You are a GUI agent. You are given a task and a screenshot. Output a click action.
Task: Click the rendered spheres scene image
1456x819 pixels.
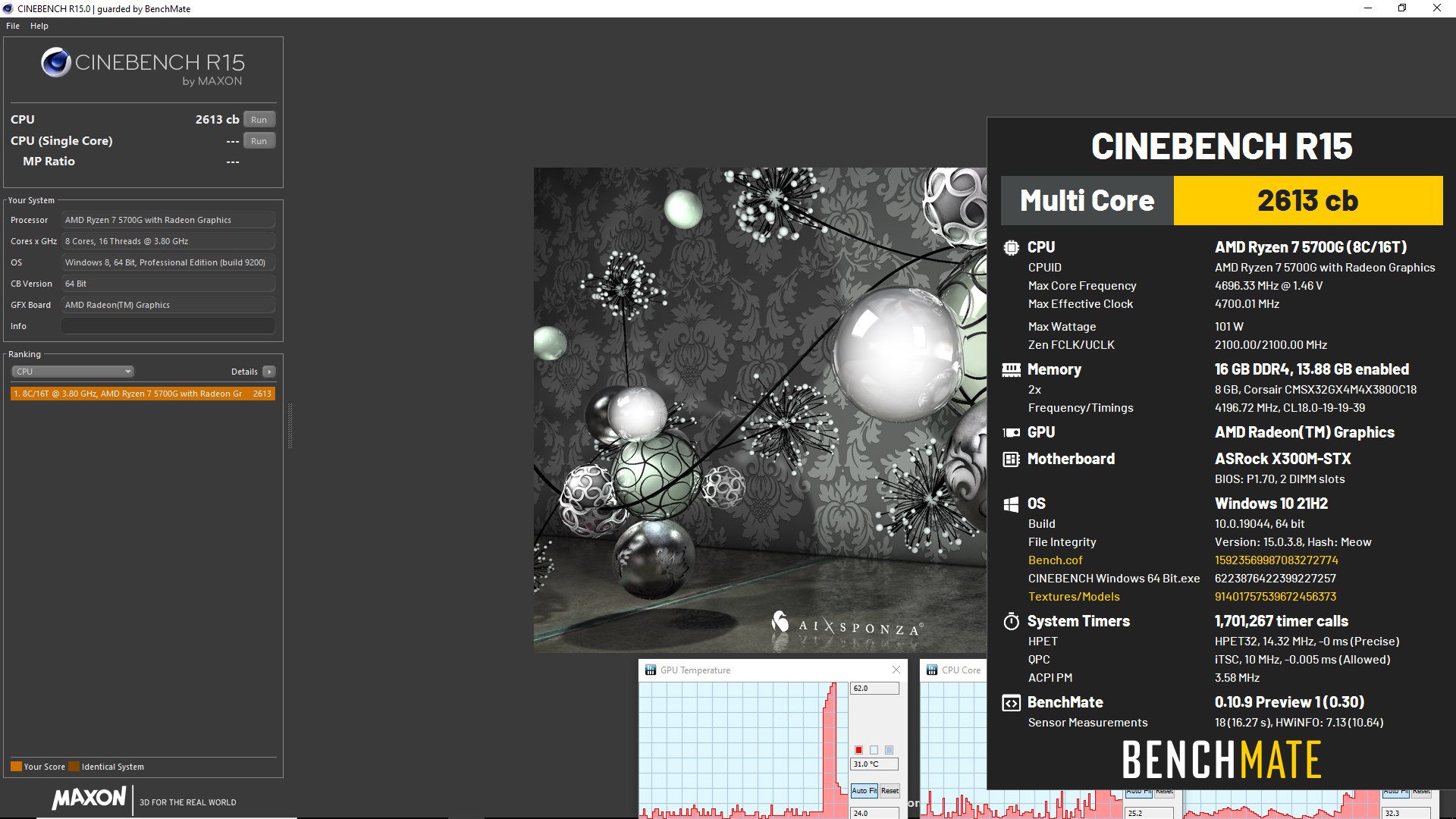tap(760, 409)
